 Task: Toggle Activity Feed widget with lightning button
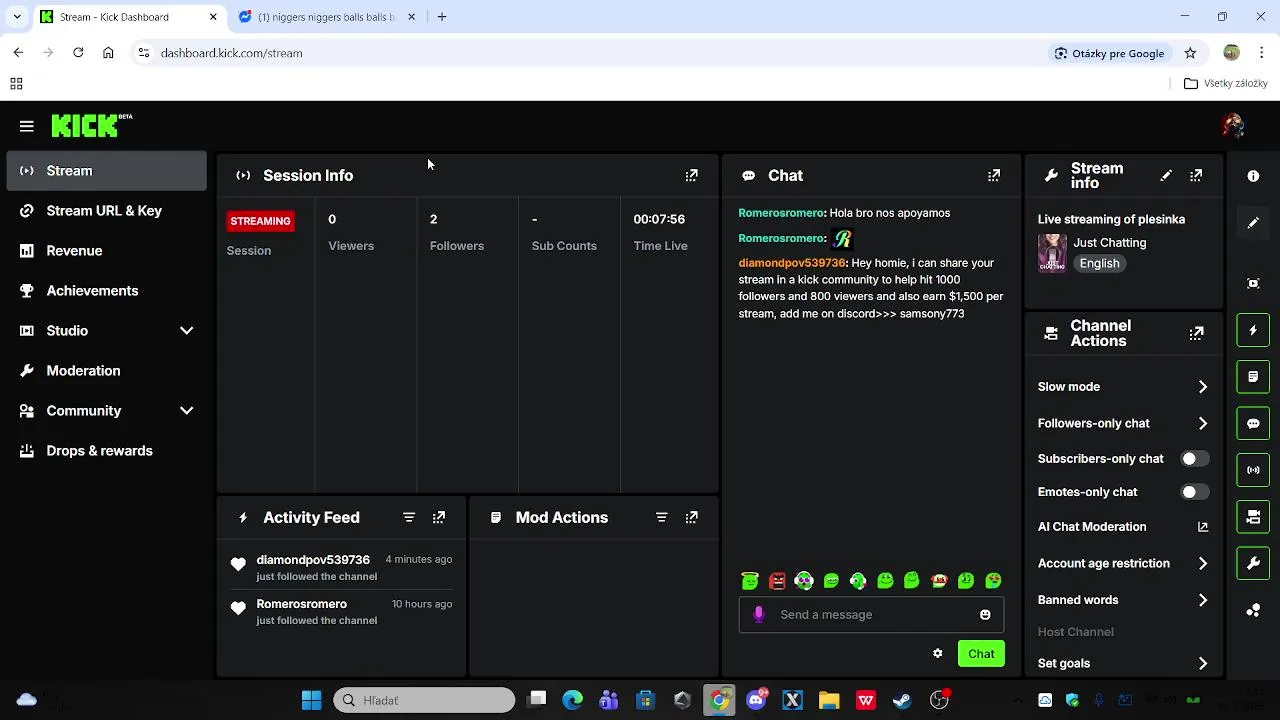(1253, 330)
